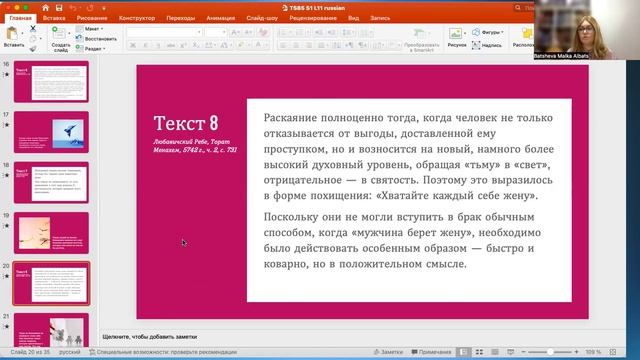The height and width of the screenshot is (360, 640).
Task: Toggle superscript x² formatting
Action: (184, 45)
